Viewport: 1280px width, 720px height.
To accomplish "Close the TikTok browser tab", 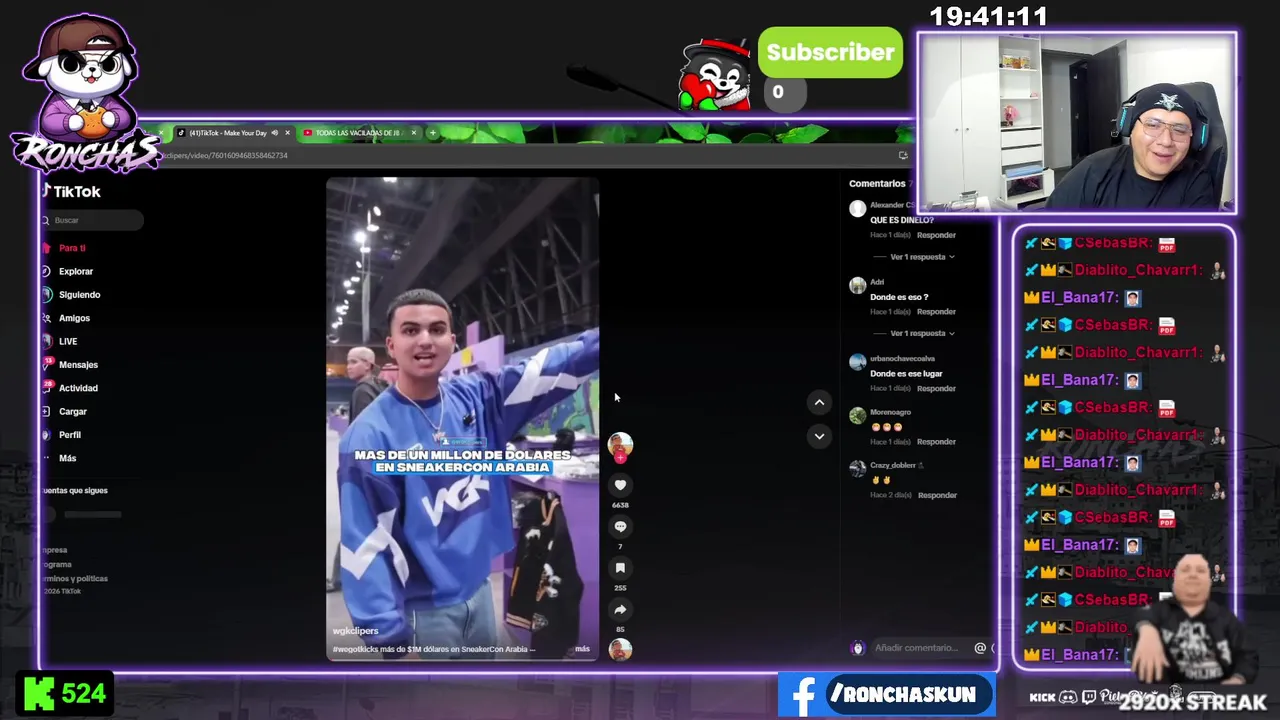I will (x=287, y=133).
